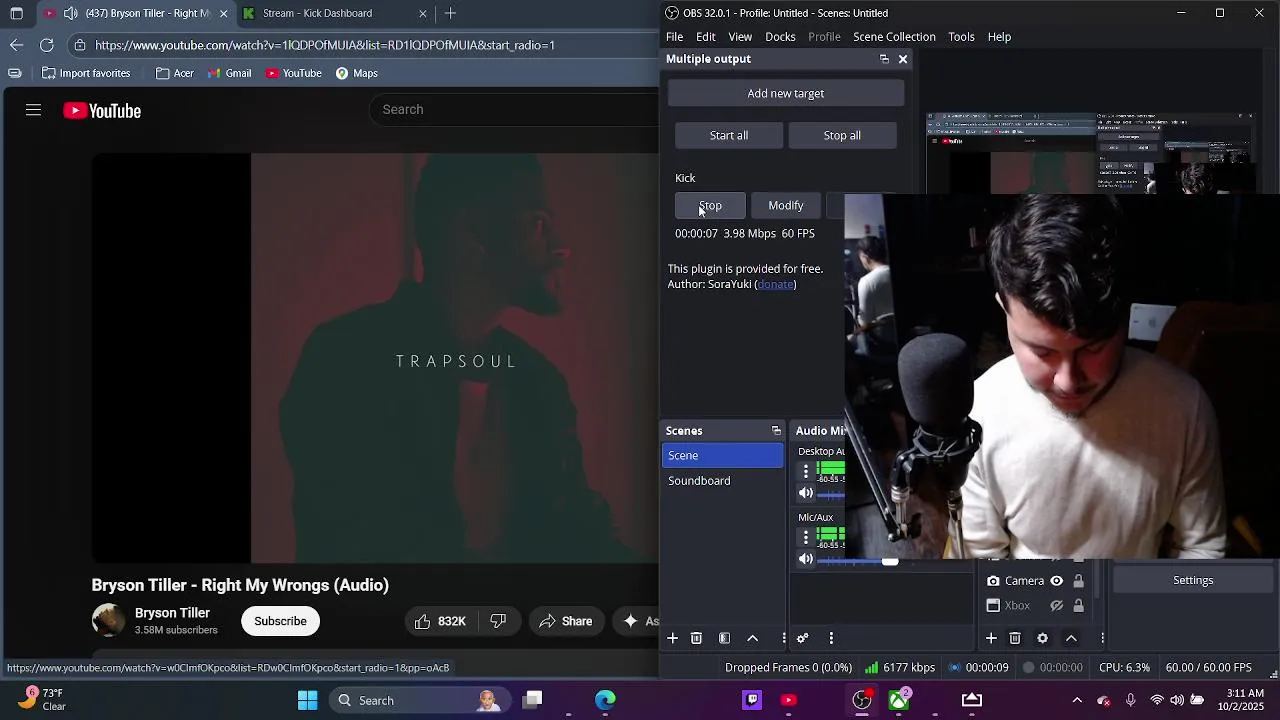Share the YouTube video

click(x=565, y=621)
